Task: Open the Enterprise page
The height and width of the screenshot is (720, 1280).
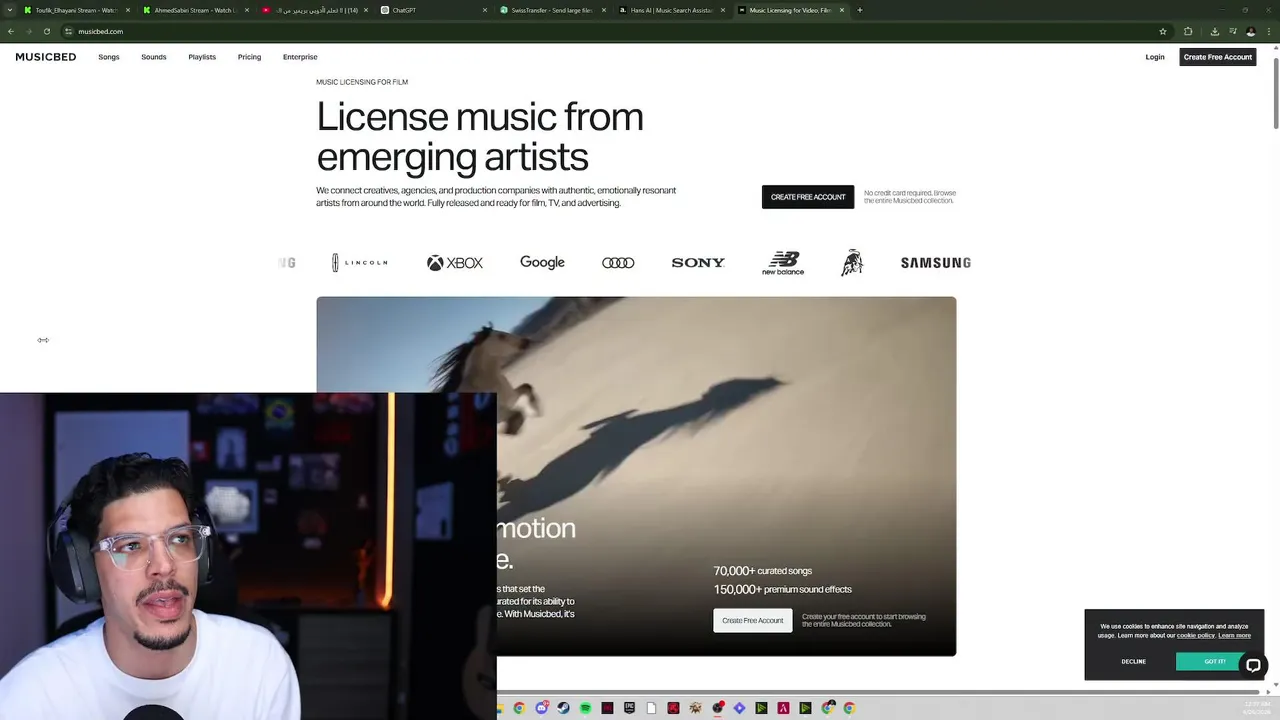Action: [300, 57]
